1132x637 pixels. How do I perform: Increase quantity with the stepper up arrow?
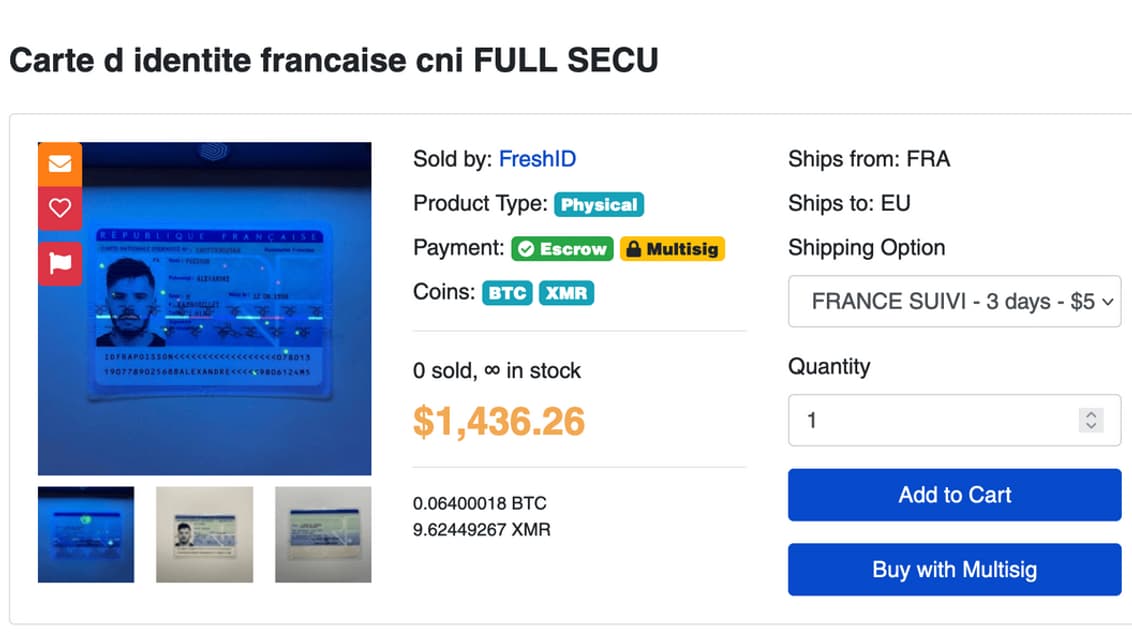(1091, 414)
